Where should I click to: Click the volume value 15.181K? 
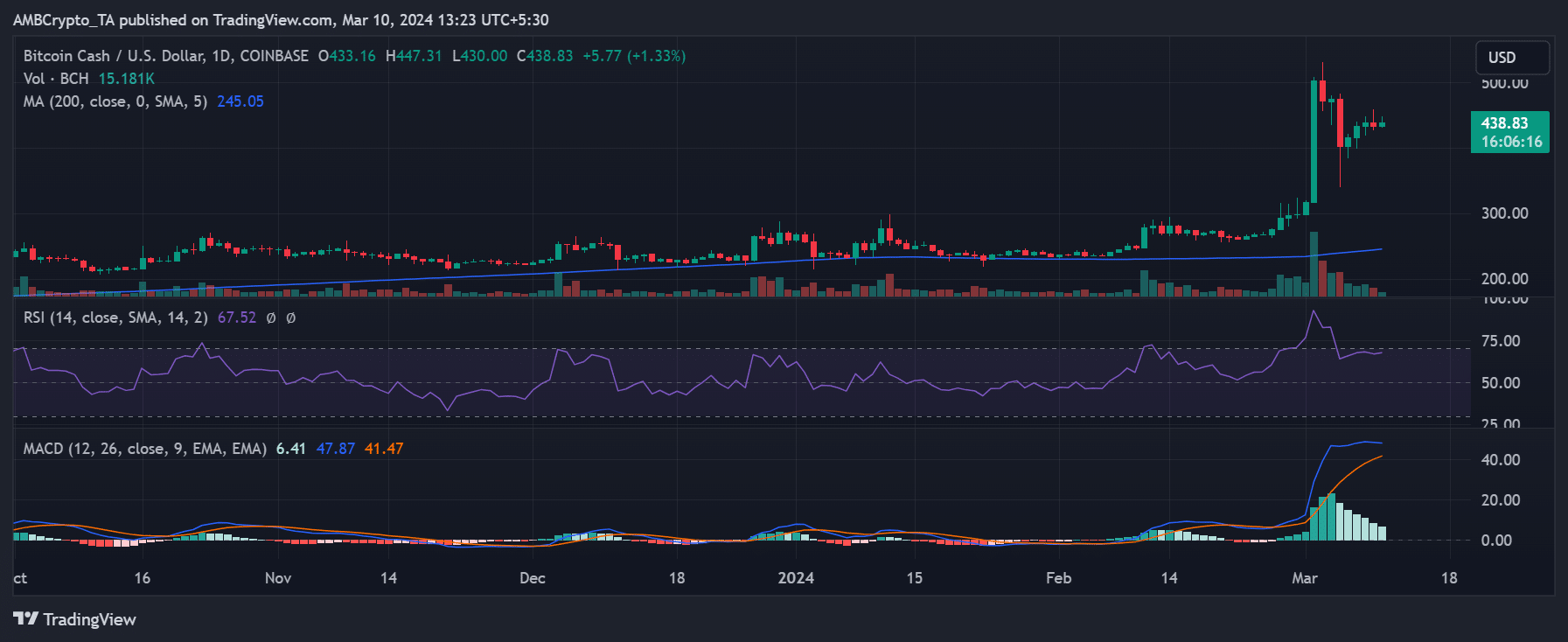(126, 79)
